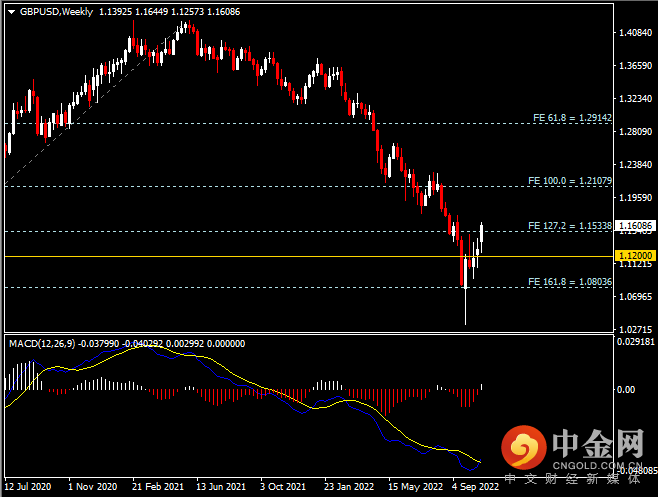Open the chart dropdown triangle beside GBPUSD,Weekly
Viewport: 658px width, 497px height.
click(11, 12)
